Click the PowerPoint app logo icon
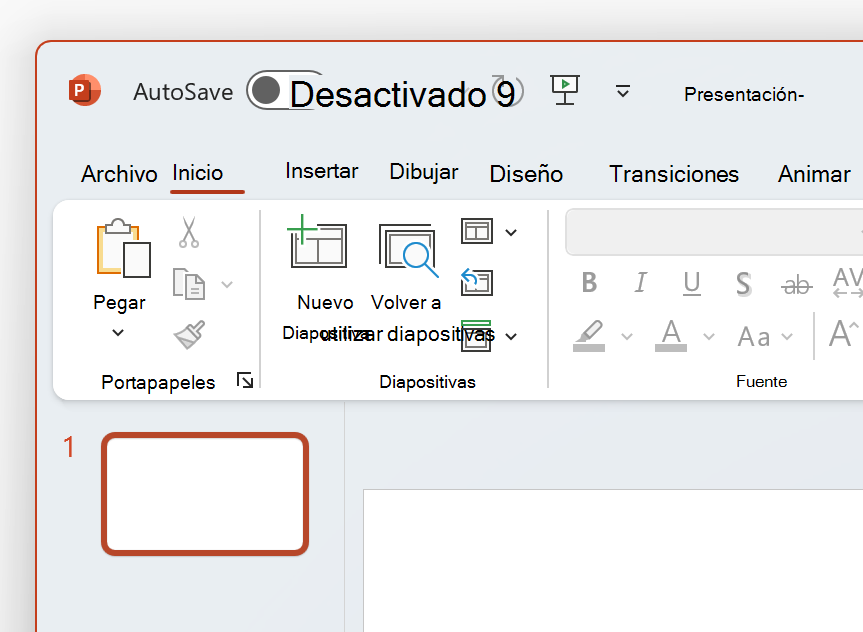Viewport: 863px width, 632px height. (84, 90)
